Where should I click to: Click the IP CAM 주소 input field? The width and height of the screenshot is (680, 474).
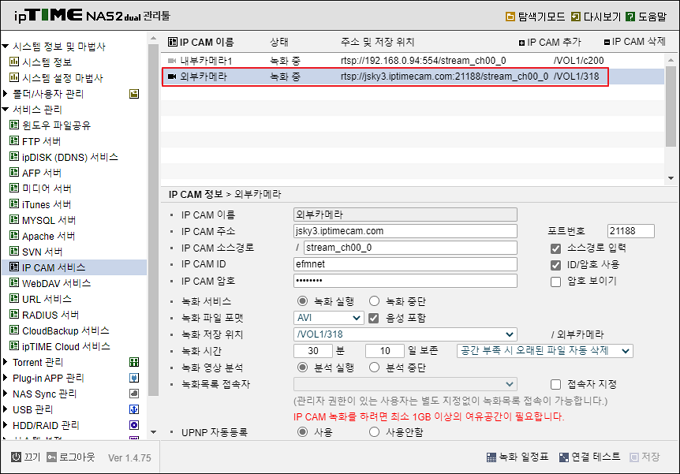[405, 231]
